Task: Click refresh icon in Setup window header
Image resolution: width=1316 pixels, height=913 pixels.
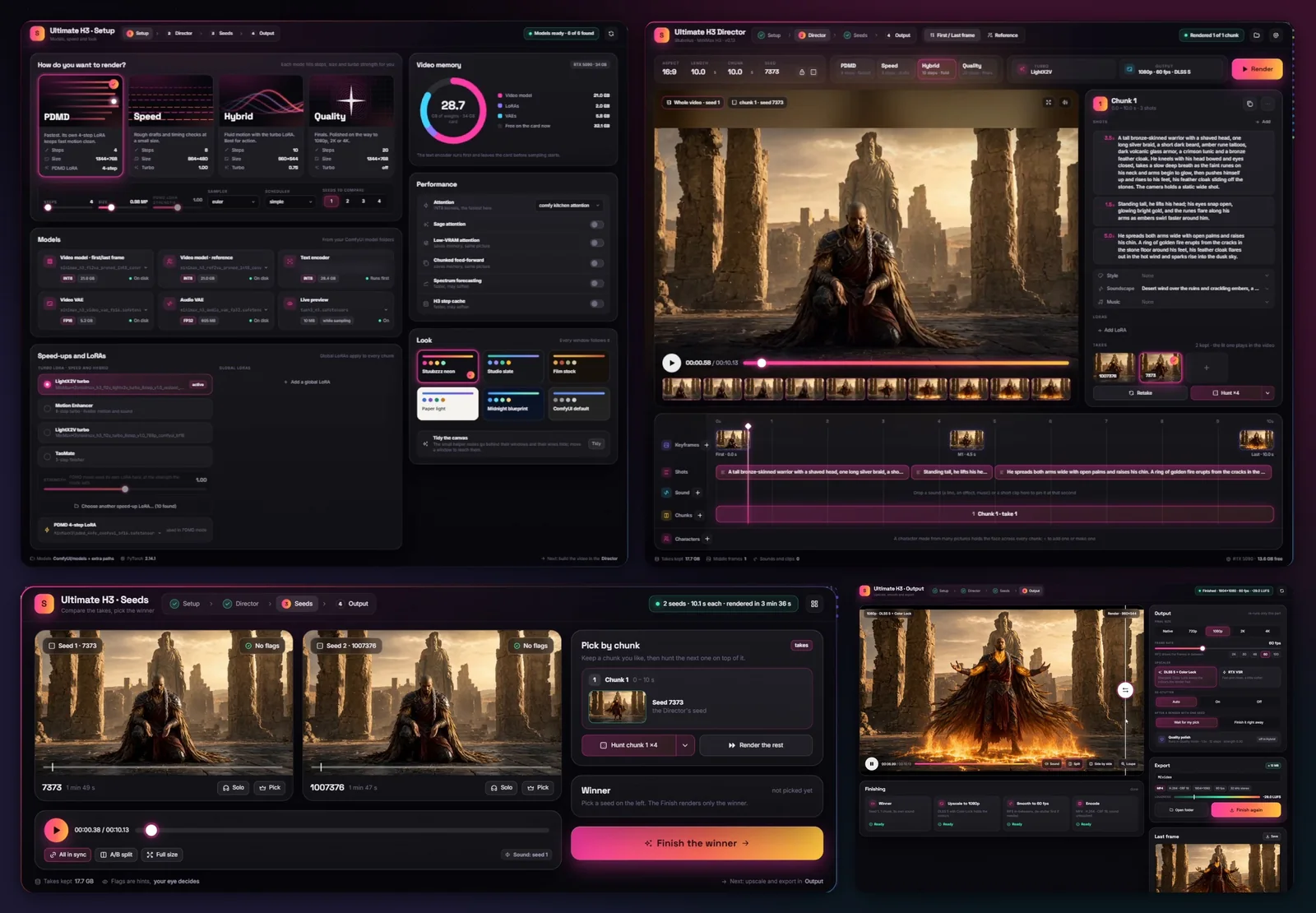Action: (610, 34)
